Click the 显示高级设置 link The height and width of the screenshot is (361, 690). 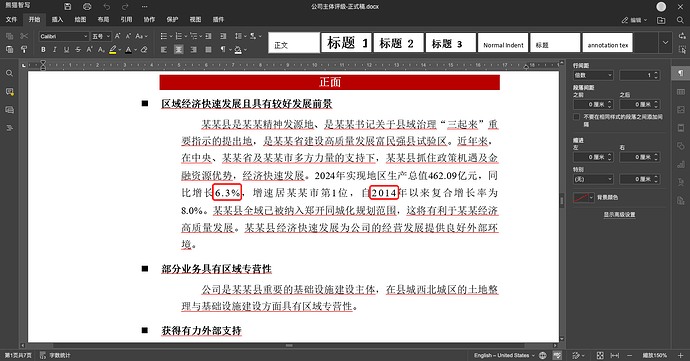click(x=619, y=215)
